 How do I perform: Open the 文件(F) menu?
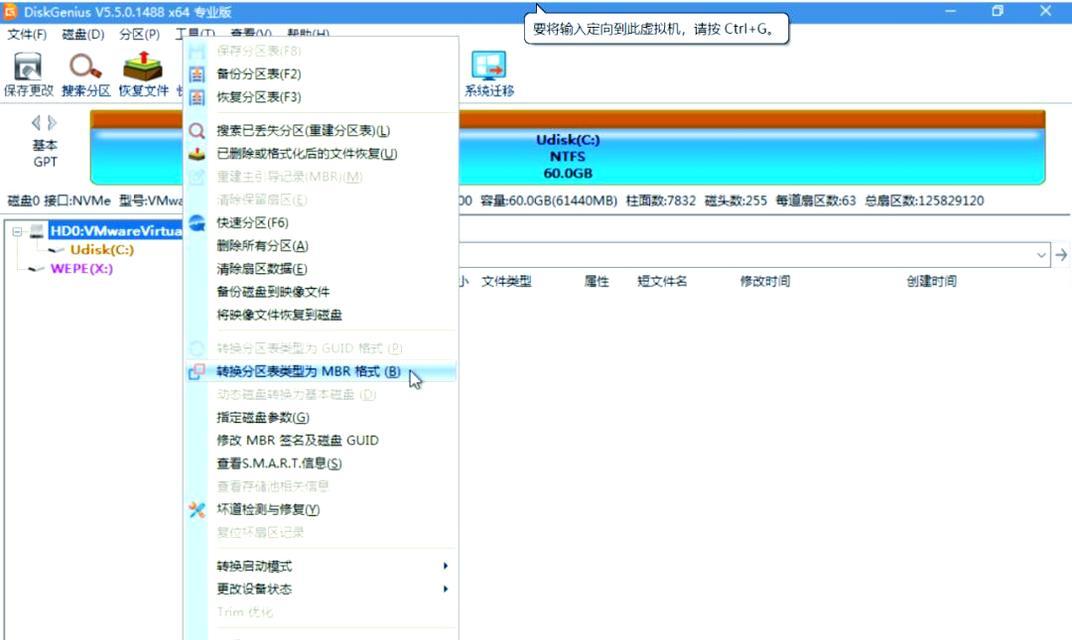coord(27,34)
